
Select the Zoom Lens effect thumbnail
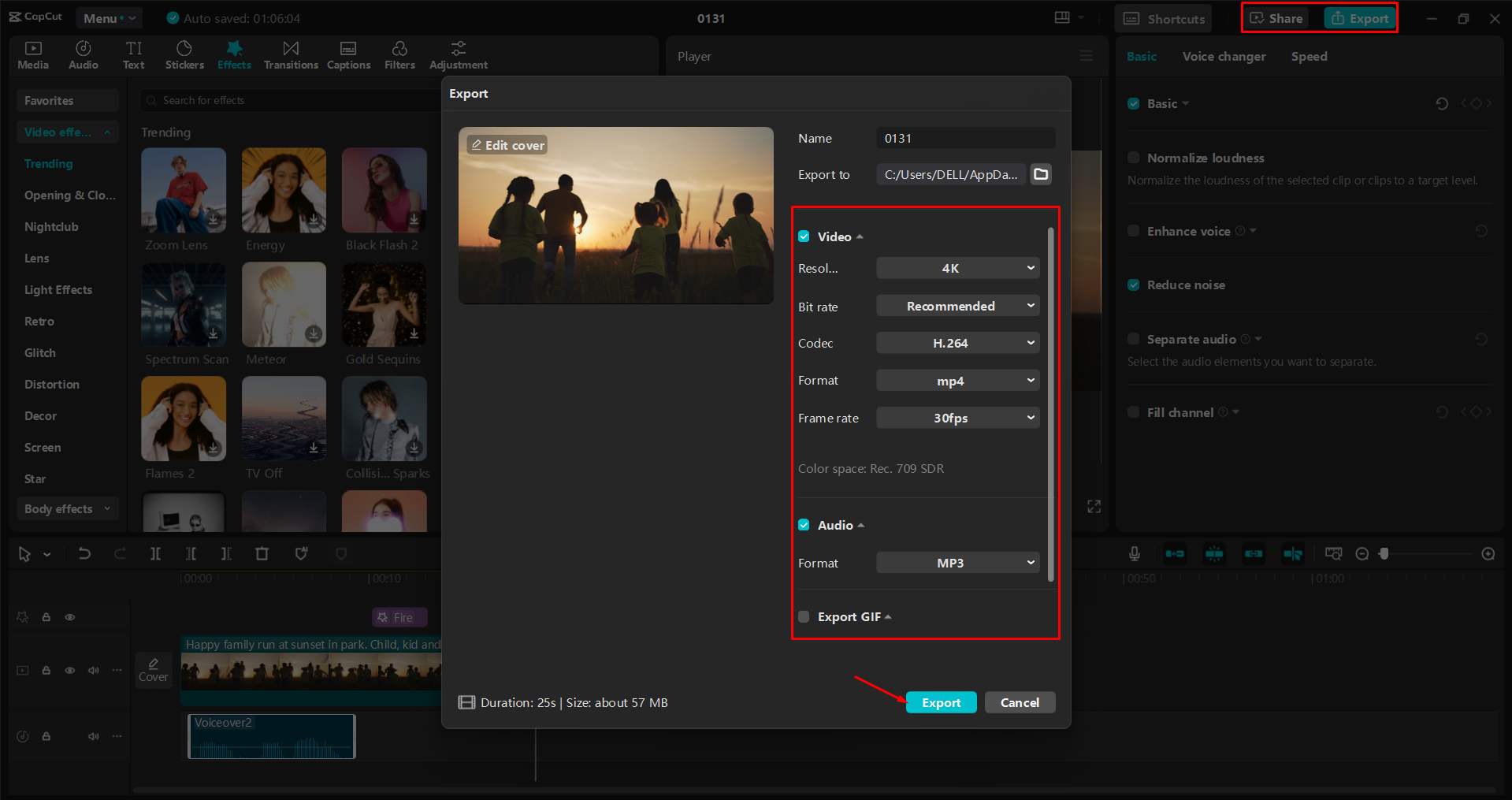[183, 190]
